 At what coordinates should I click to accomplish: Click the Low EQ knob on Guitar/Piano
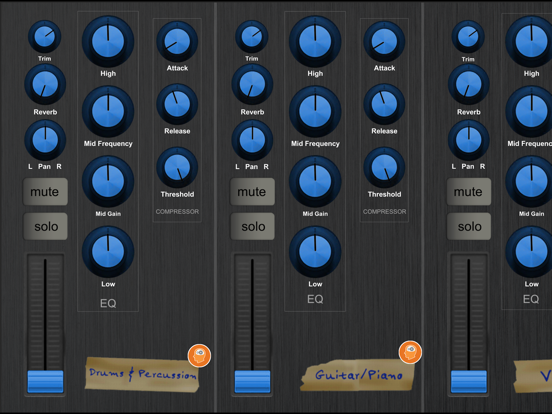(315, 252)
